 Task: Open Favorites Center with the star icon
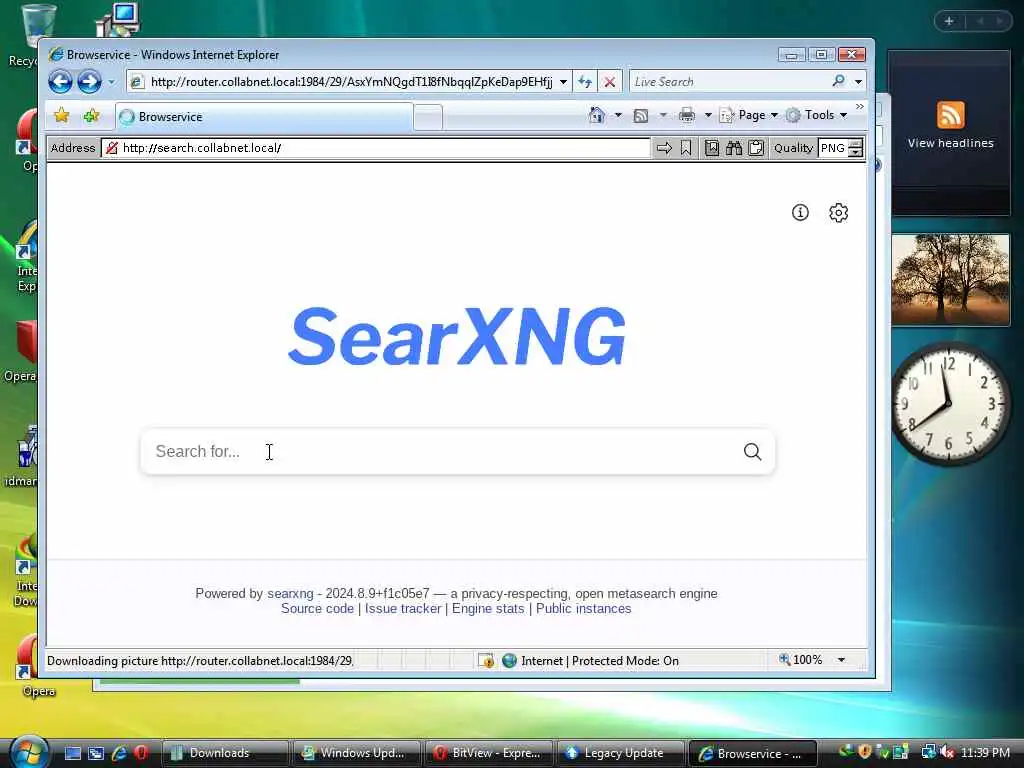61,116
